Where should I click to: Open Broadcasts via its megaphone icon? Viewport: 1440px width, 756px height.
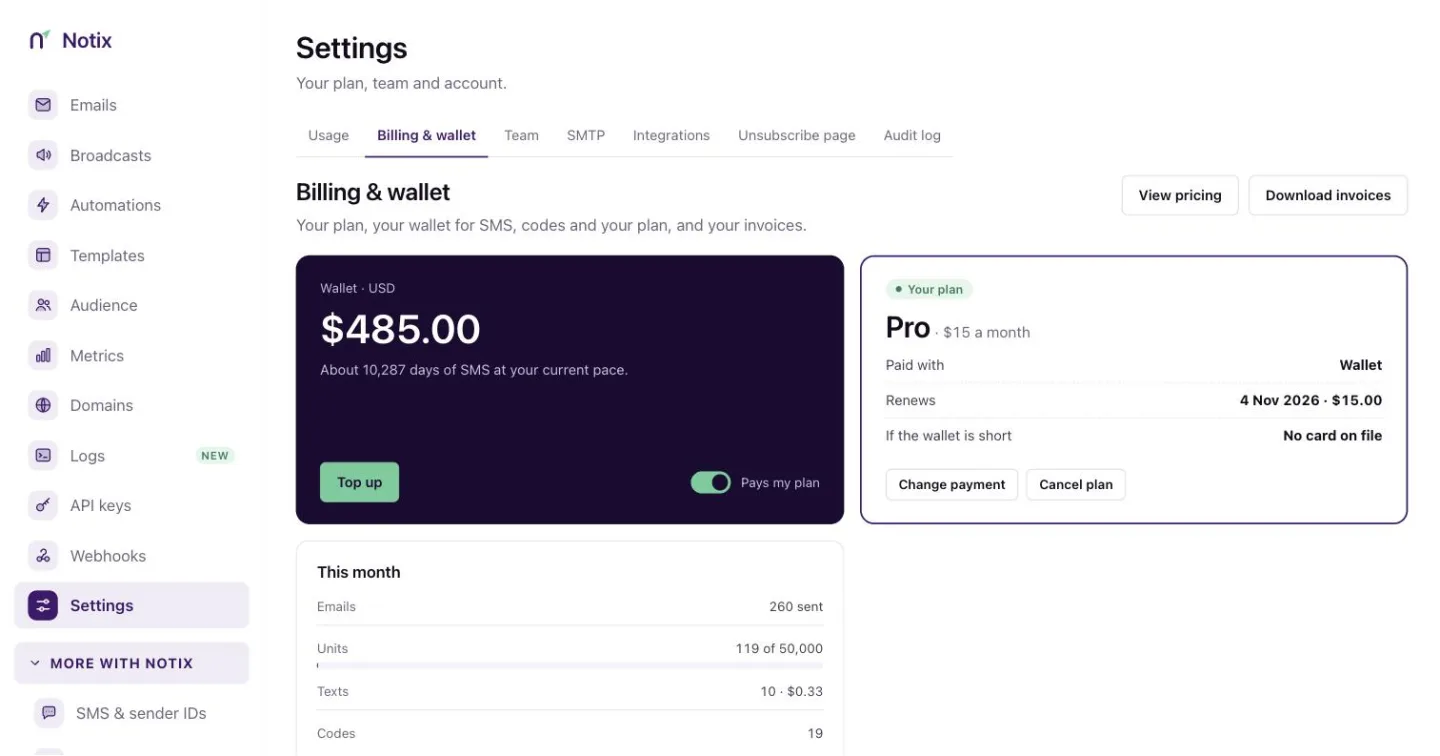pyautogui.click(x=43, y=155)
